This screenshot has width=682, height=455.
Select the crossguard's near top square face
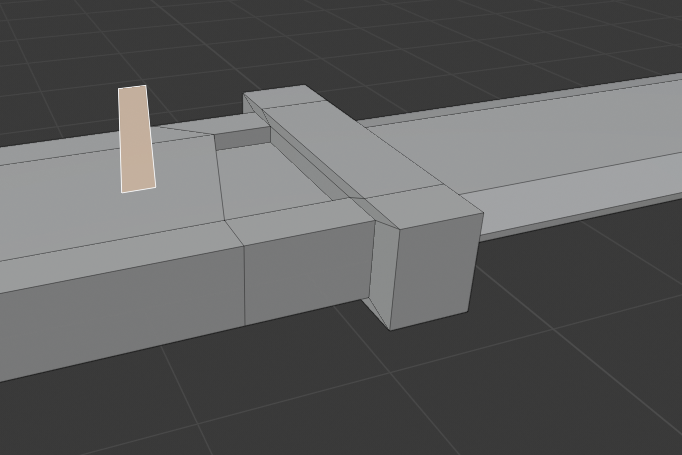pyautogui.click(x=418, y=207)
